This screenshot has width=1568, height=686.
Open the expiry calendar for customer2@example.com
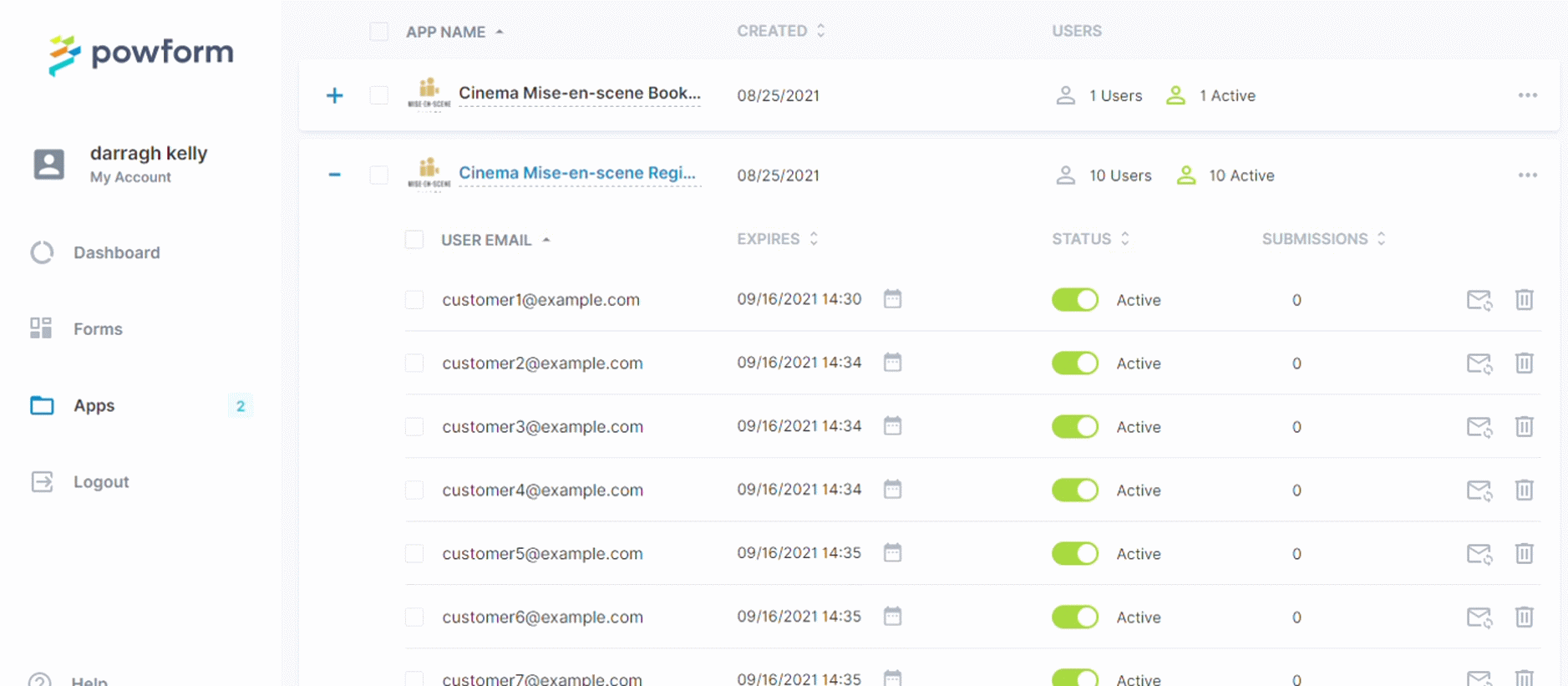tap(892, 362)
